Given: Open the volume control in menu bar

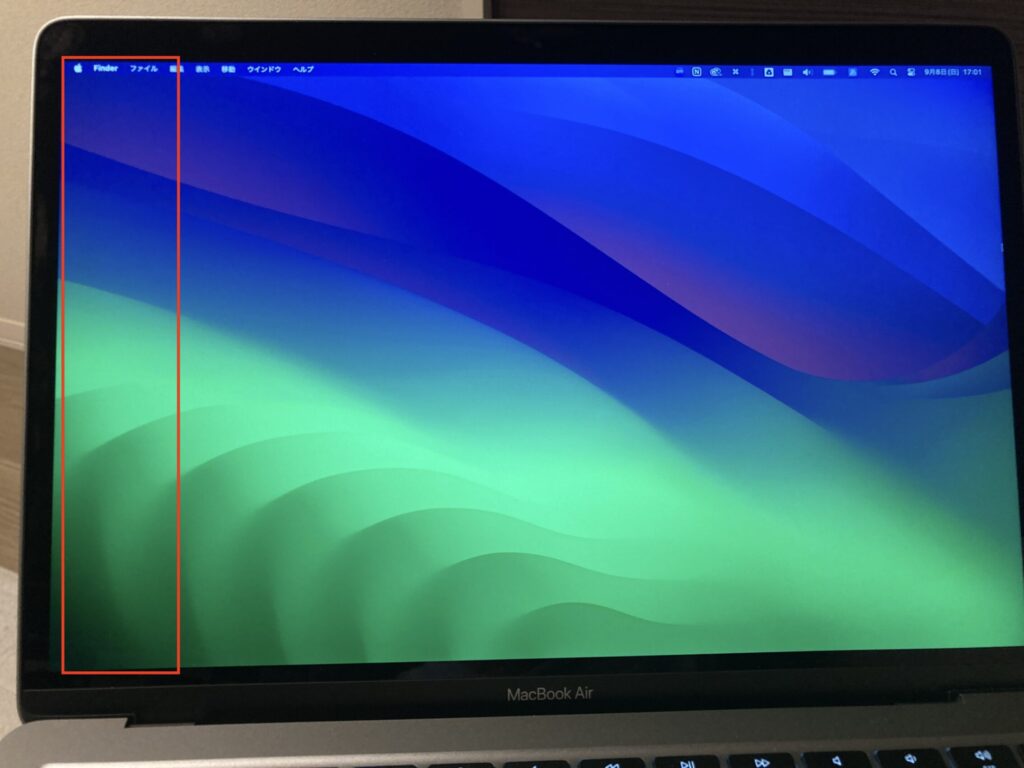Looking at the screenshot, I should click(807, 72).
